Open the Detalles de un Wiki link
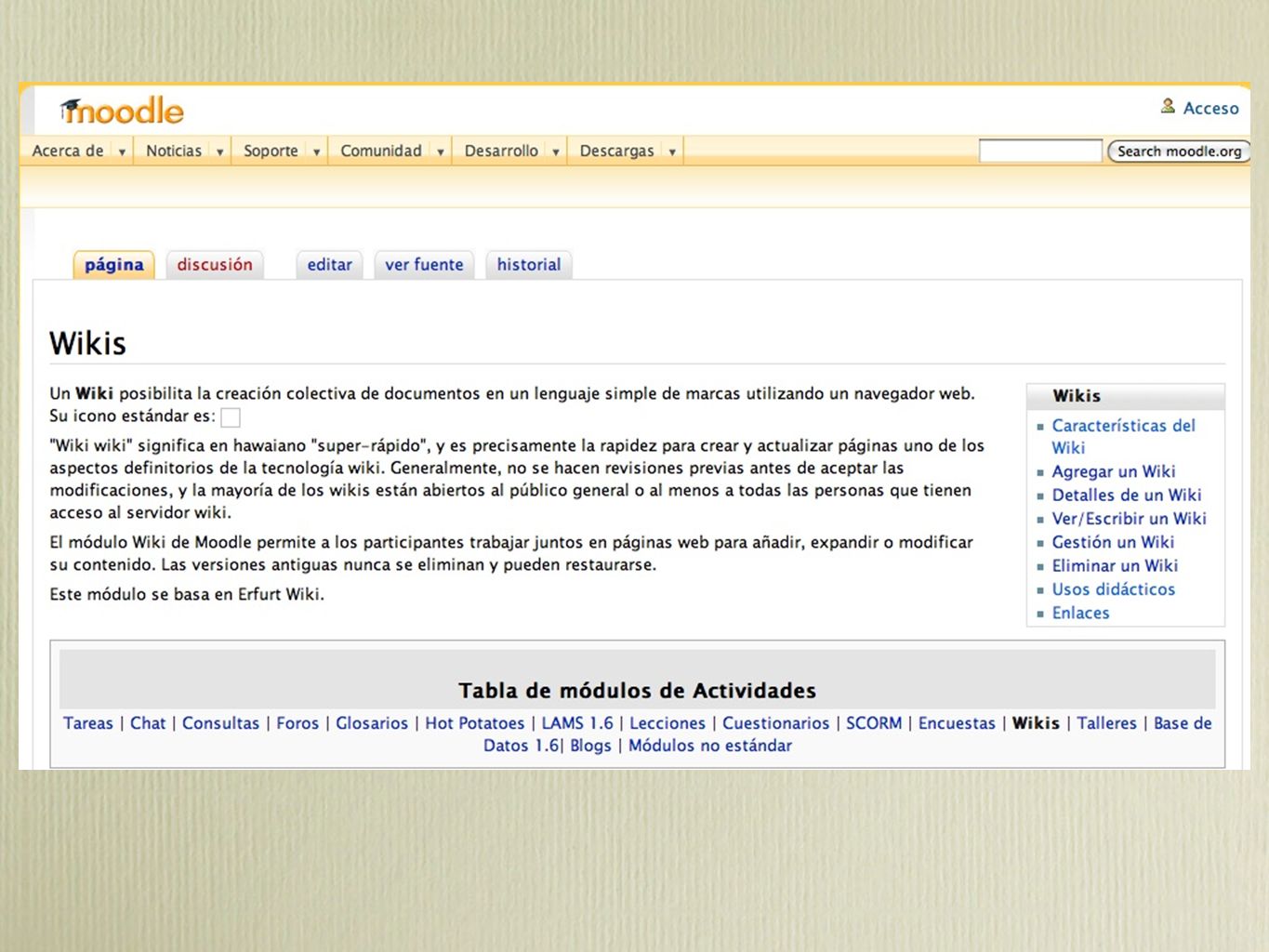1269x952 pixels. (1127, 495)
